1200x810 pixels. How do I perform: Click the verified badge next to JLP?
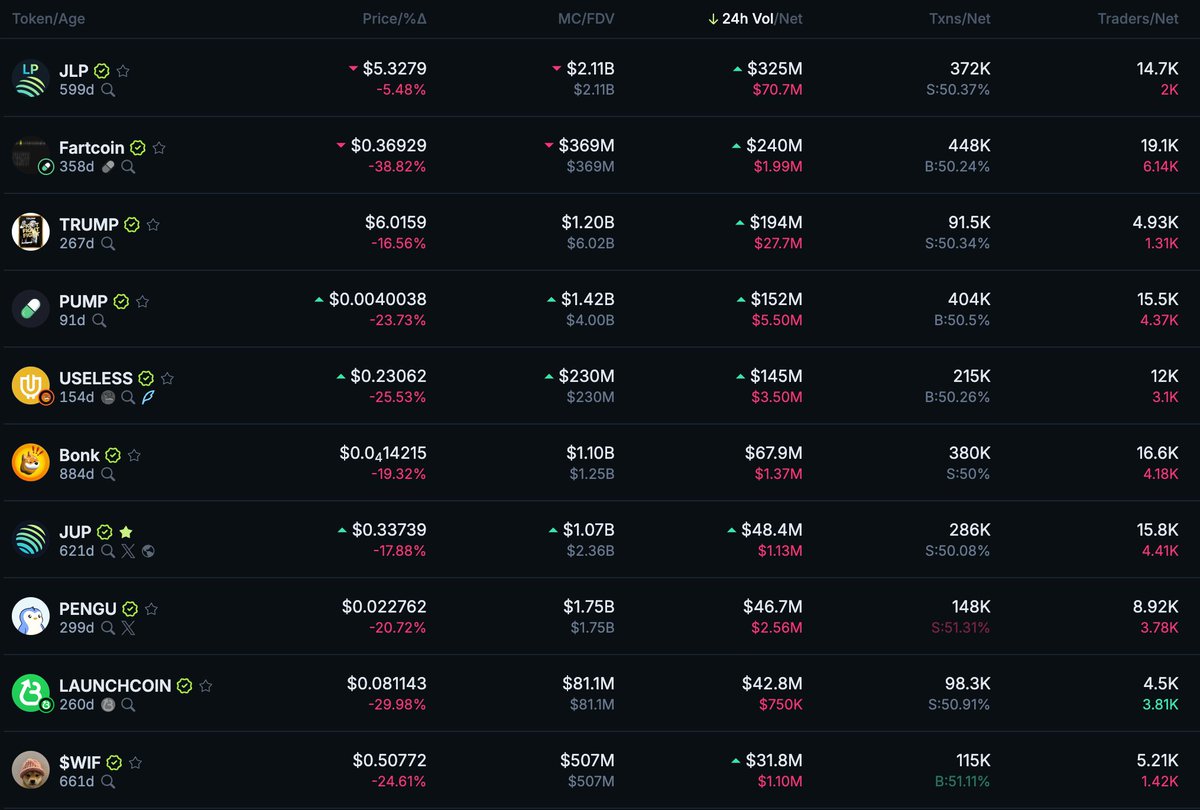[x=102, y=71]
